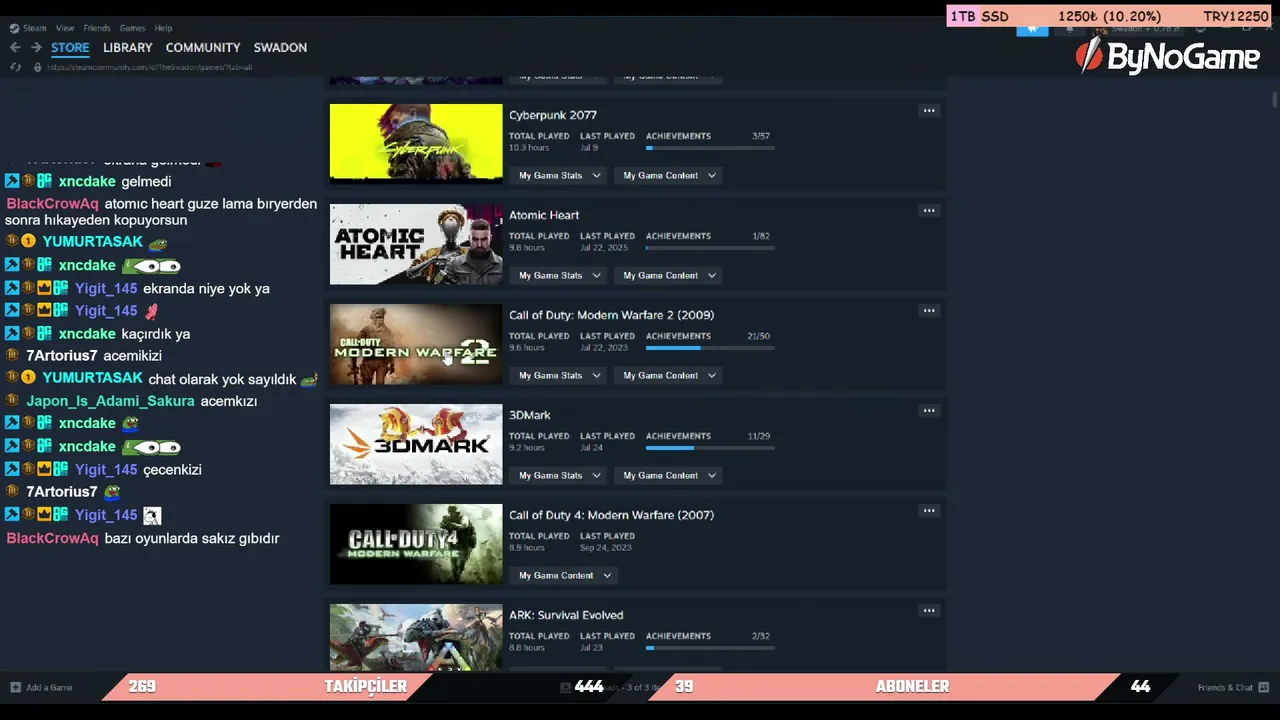
Task: Click the 2/32 achievements count for ARK
Action: 761,636
